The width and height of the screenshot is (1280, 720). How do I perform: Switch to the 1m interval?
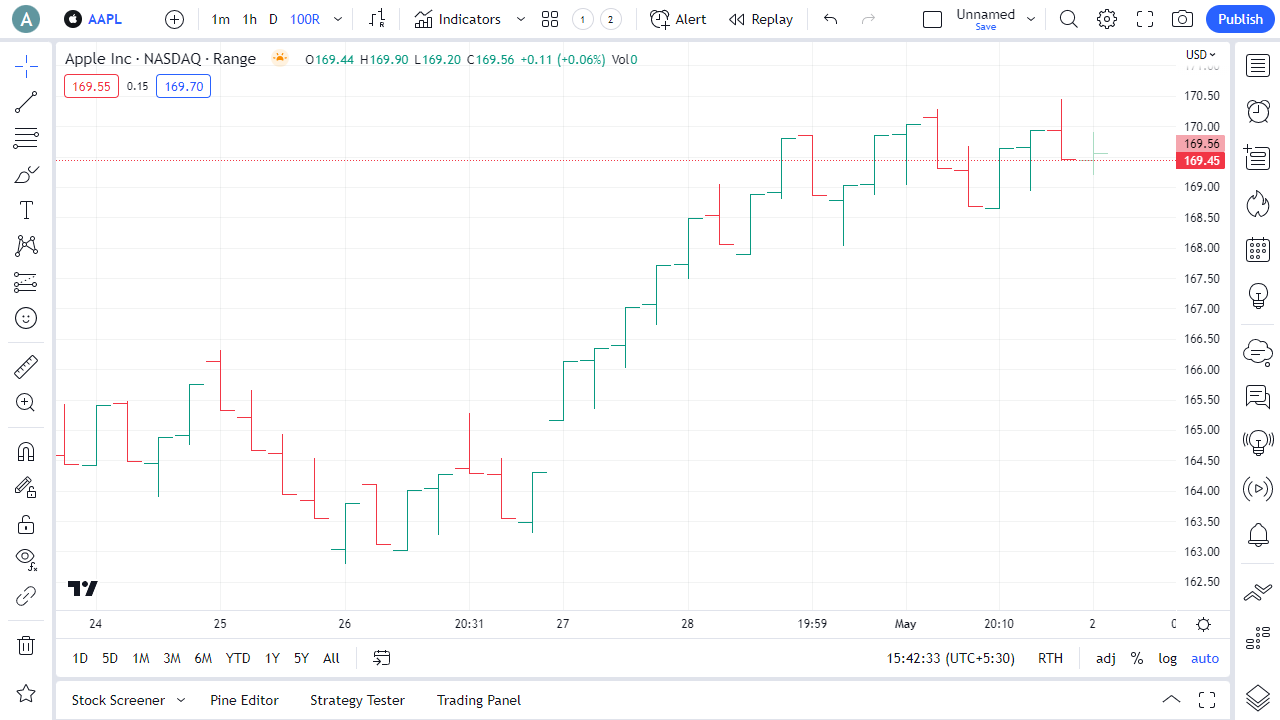click(221, 19)
